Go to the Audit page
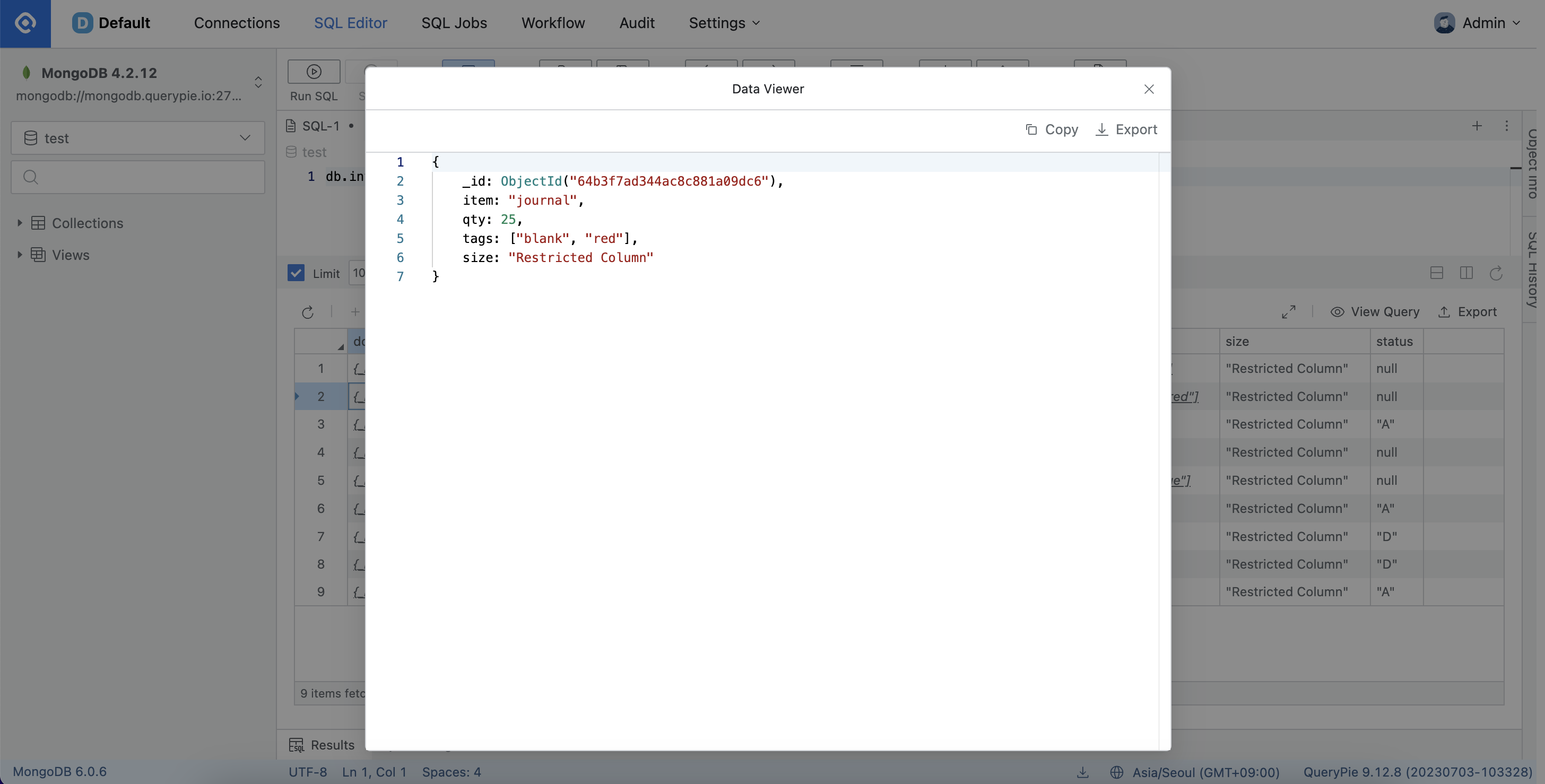This screenshot has height=784, width=1545. click(636, 23)
